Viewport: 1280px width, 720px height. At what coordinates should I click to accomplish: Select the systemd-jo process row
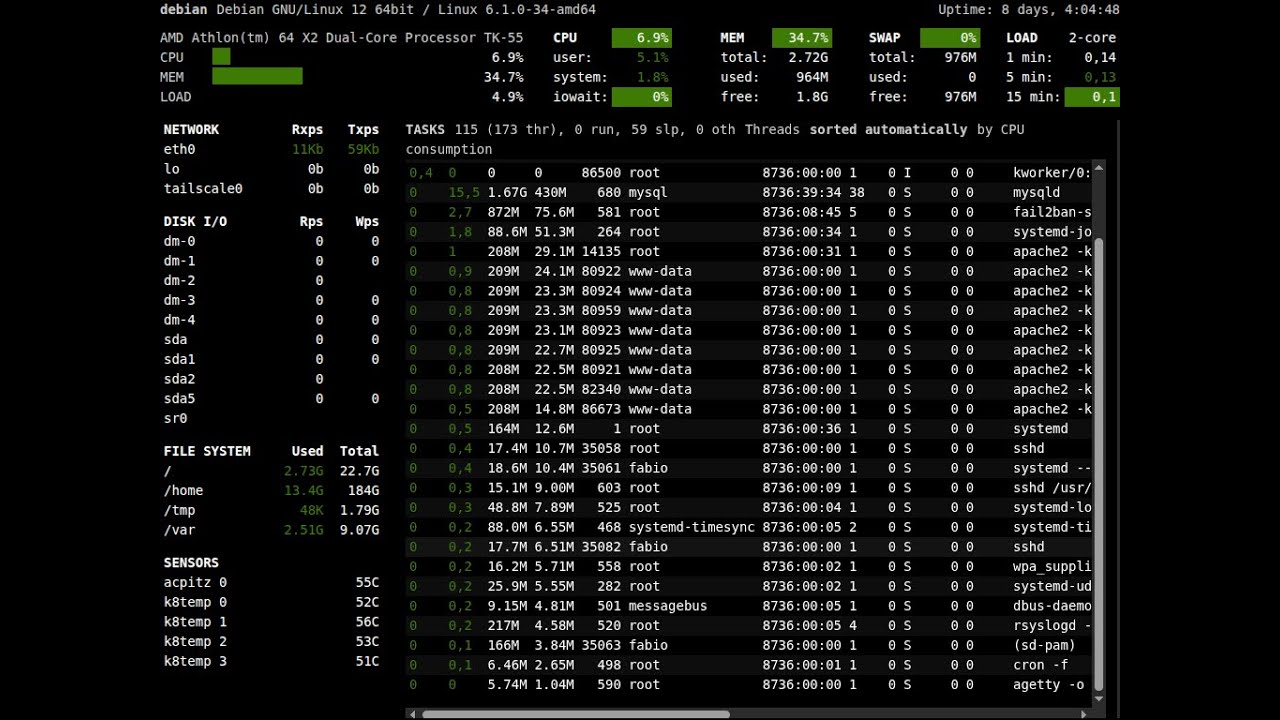click(749, 232)
